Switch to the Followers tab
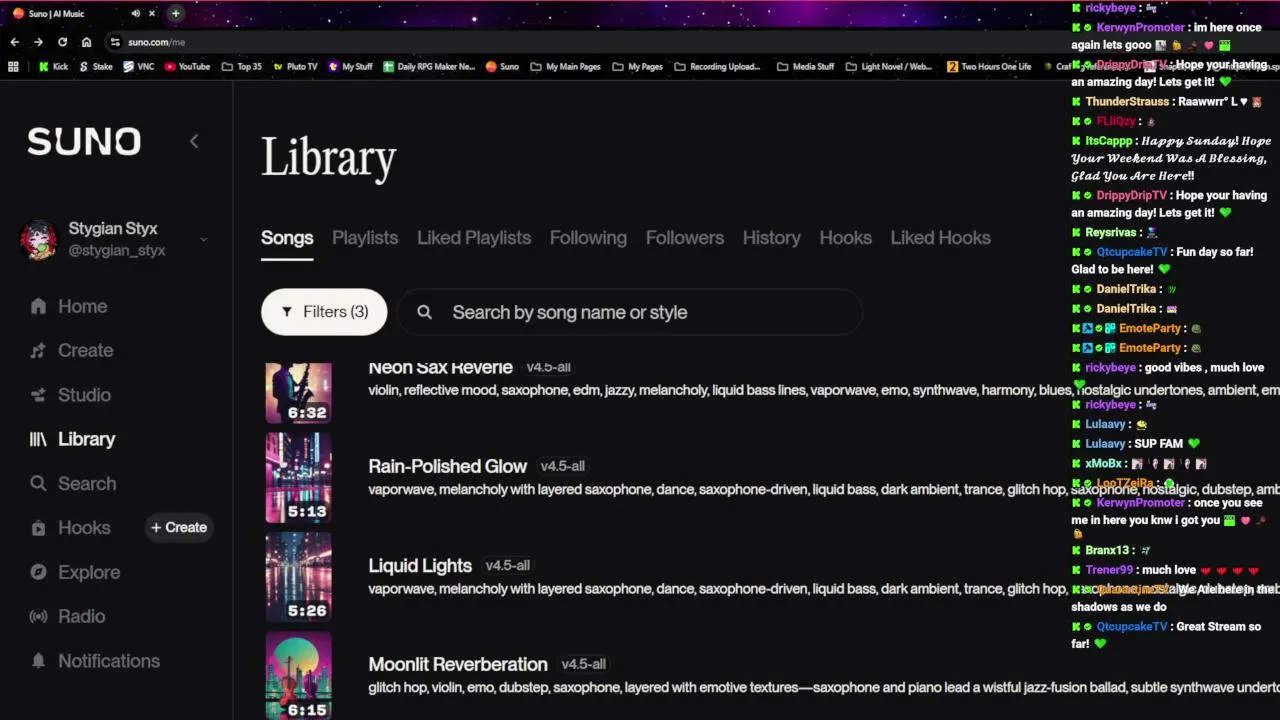1280x720 pixels. pos(685,238)
